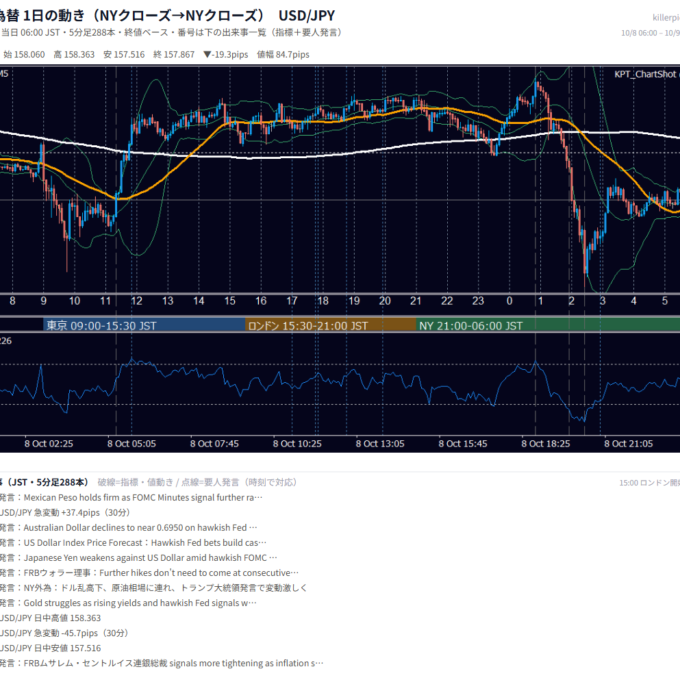Viewport: 680px width, 680px height.
Task: Click the 8 Oct 21:05 timestamp
Action: pos(628,444)
